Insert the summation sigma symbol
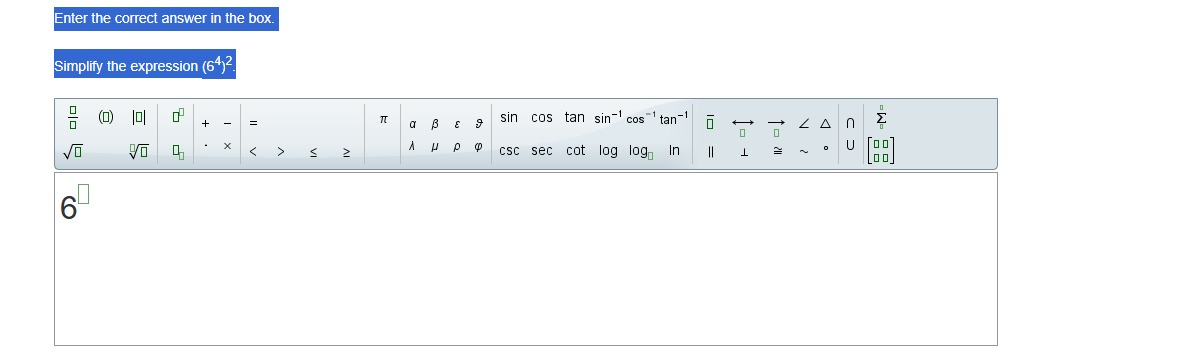1179x360 pixels. pyautogui.click(x=881, y=118)
